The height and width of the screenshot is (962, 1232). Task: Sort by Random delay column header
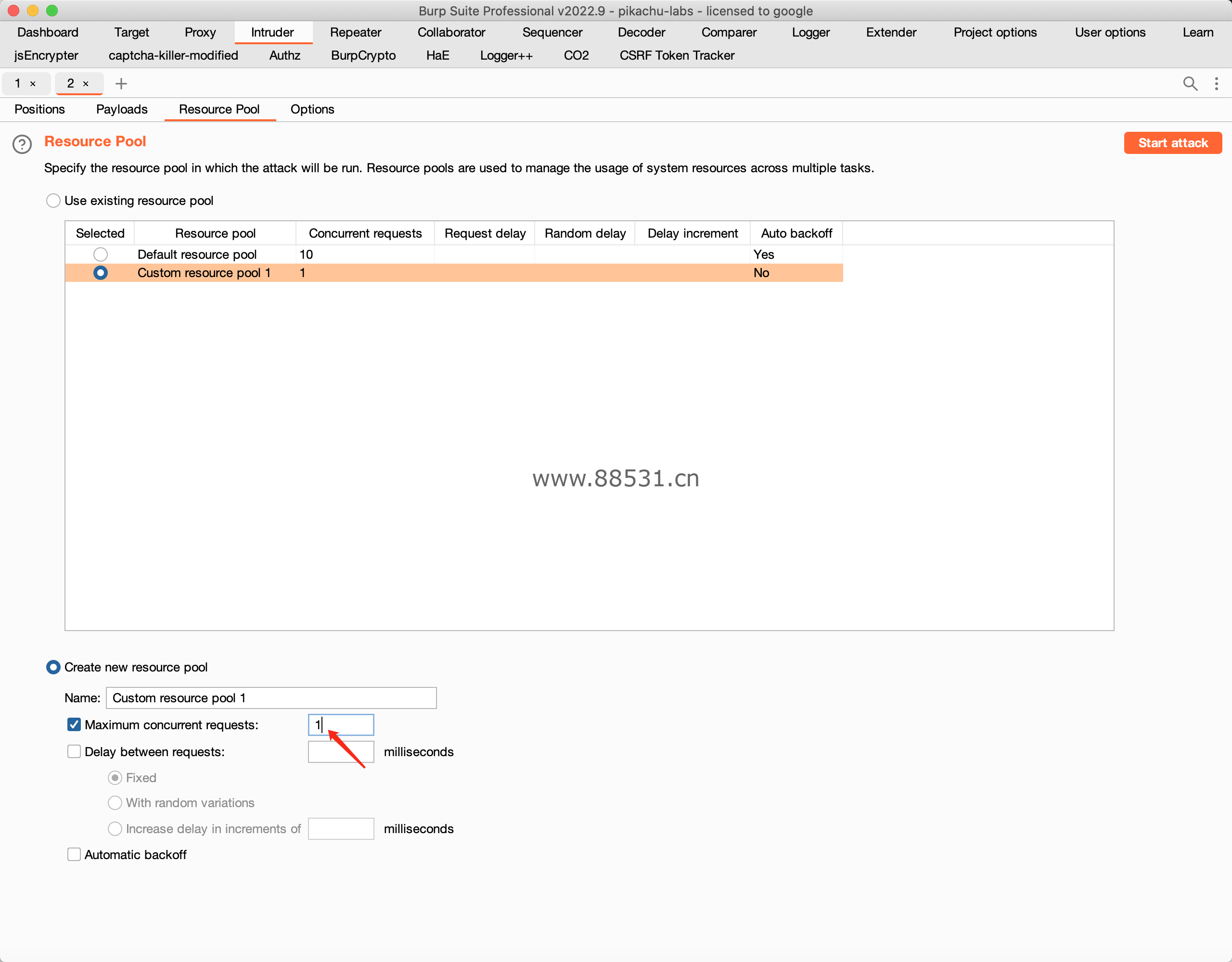click(x=585, y=233)
